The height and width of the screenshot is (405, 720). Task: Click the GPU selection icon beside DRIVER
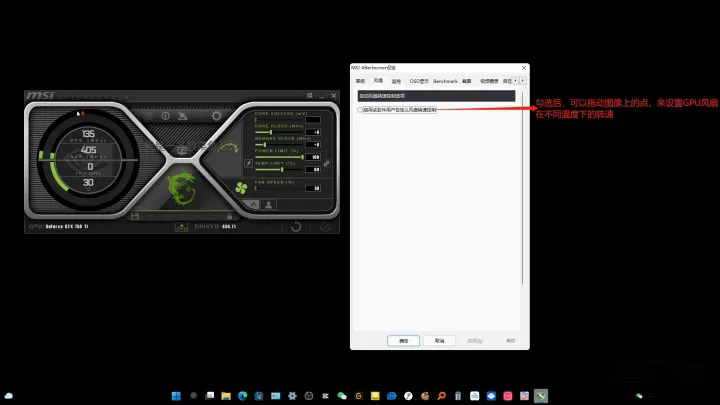[x=181, y=227]
